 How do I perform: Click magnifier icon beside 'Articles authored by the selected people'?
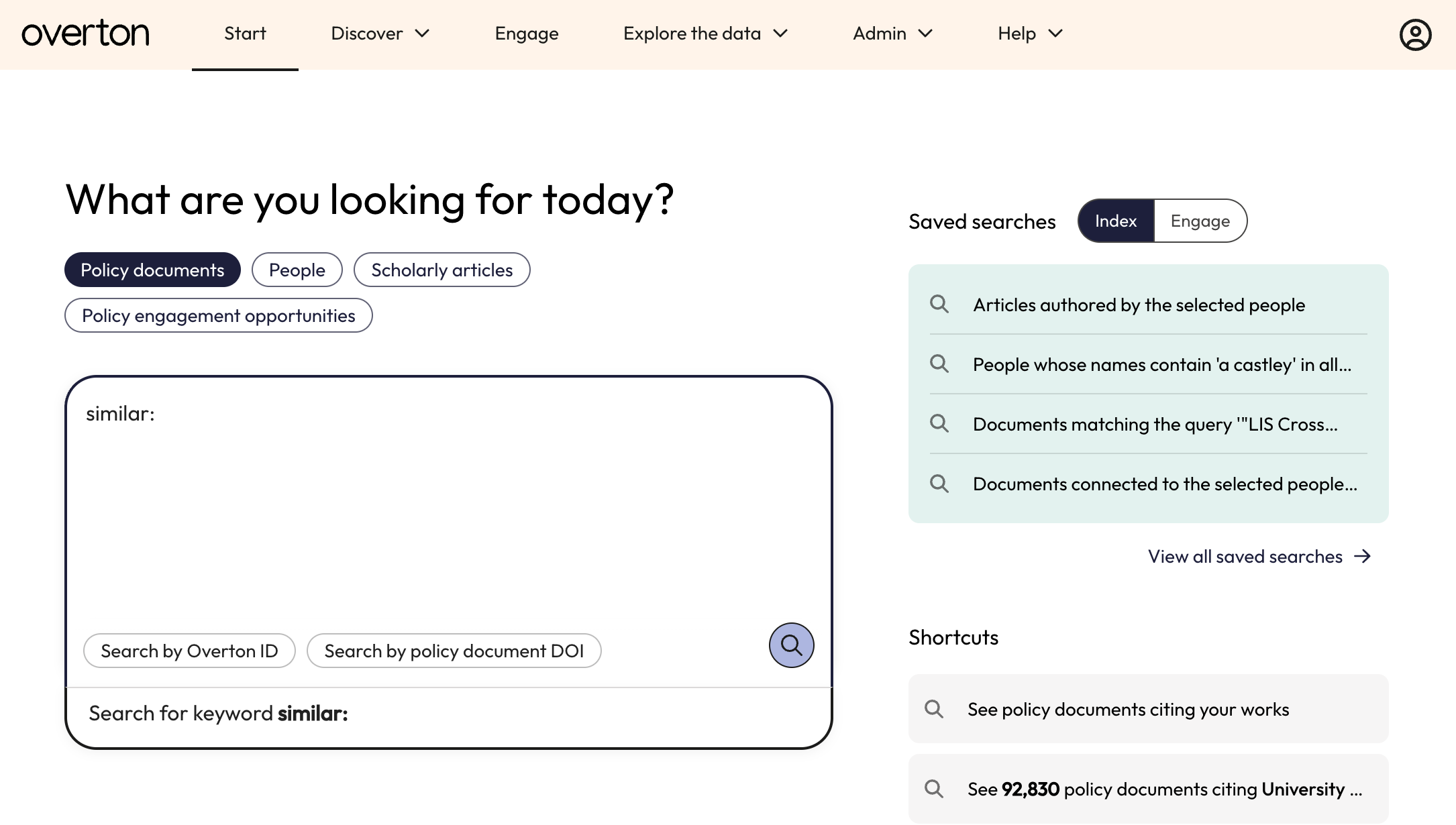[x=939, y=305]
